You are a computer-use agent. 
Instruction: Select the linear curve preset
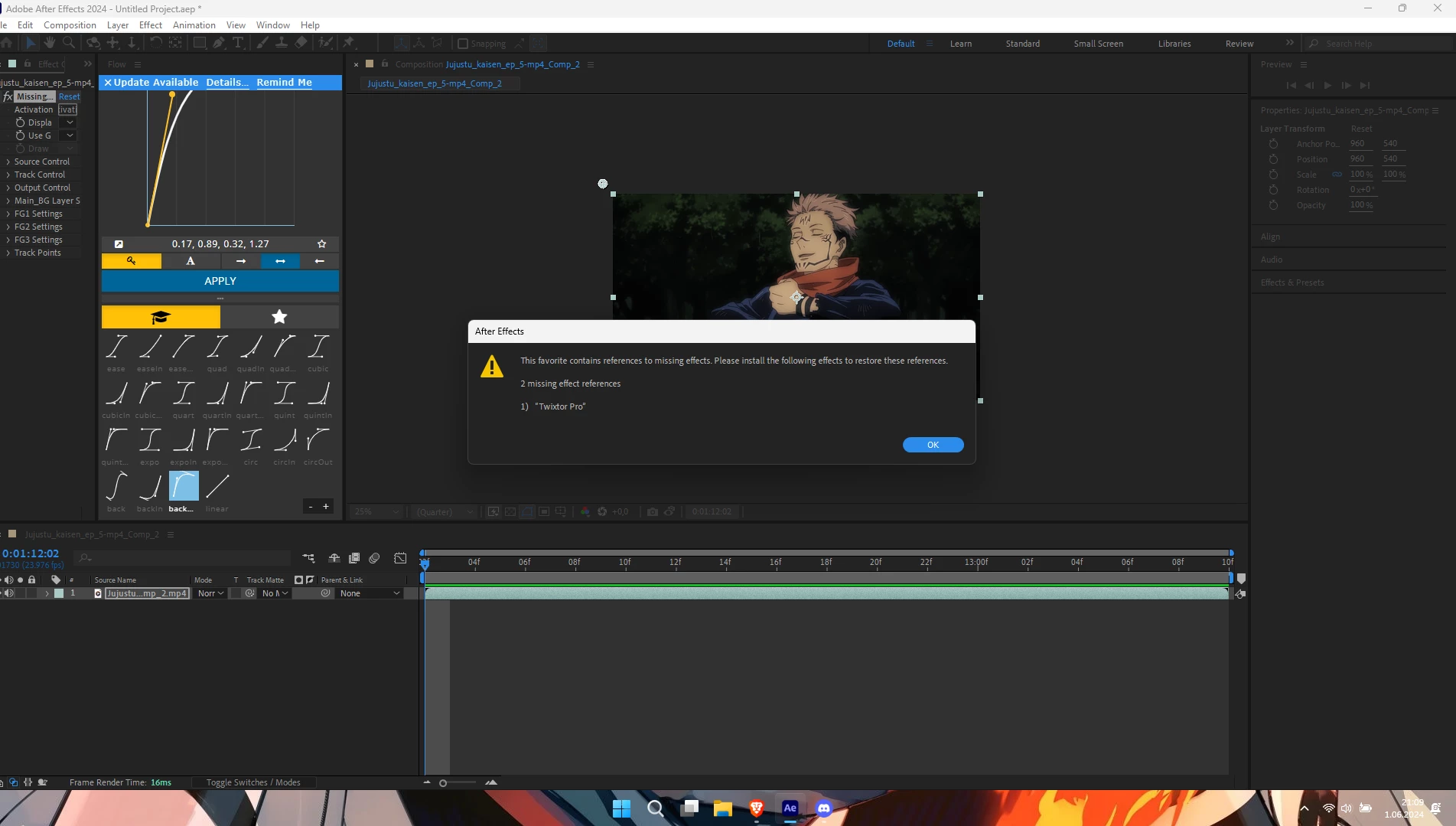point(217,492)
